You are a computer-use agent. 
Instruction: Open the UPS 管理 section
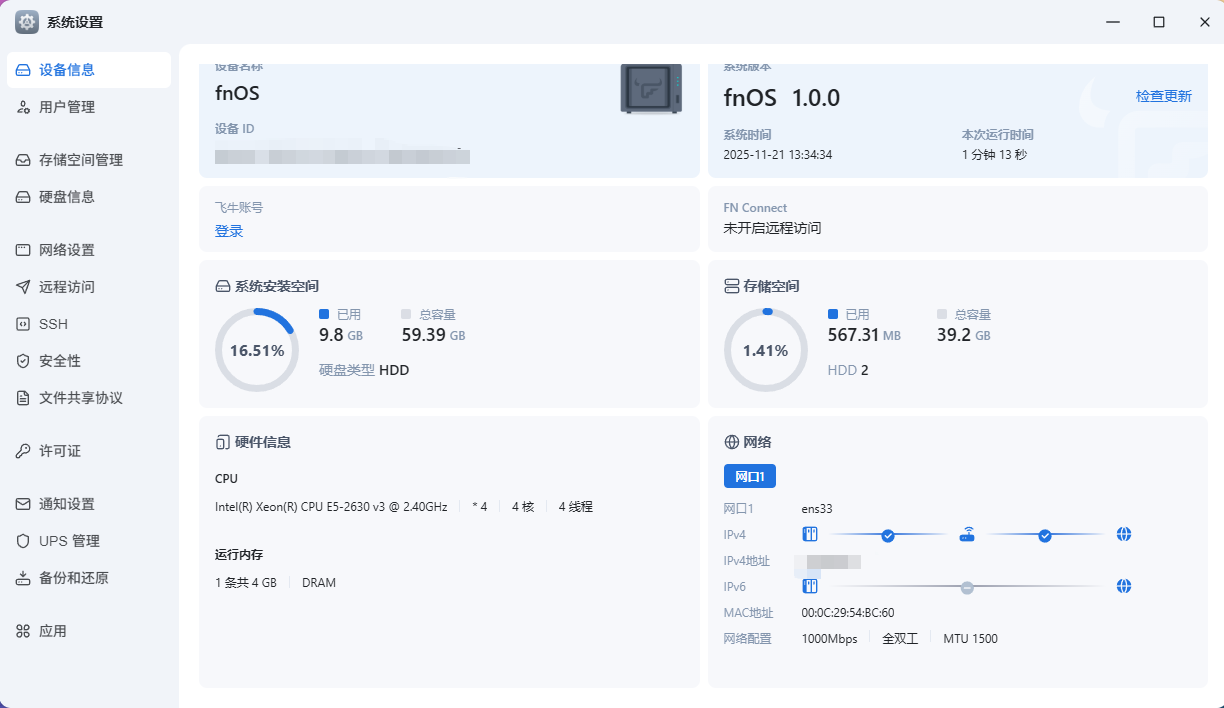[69, 541]
